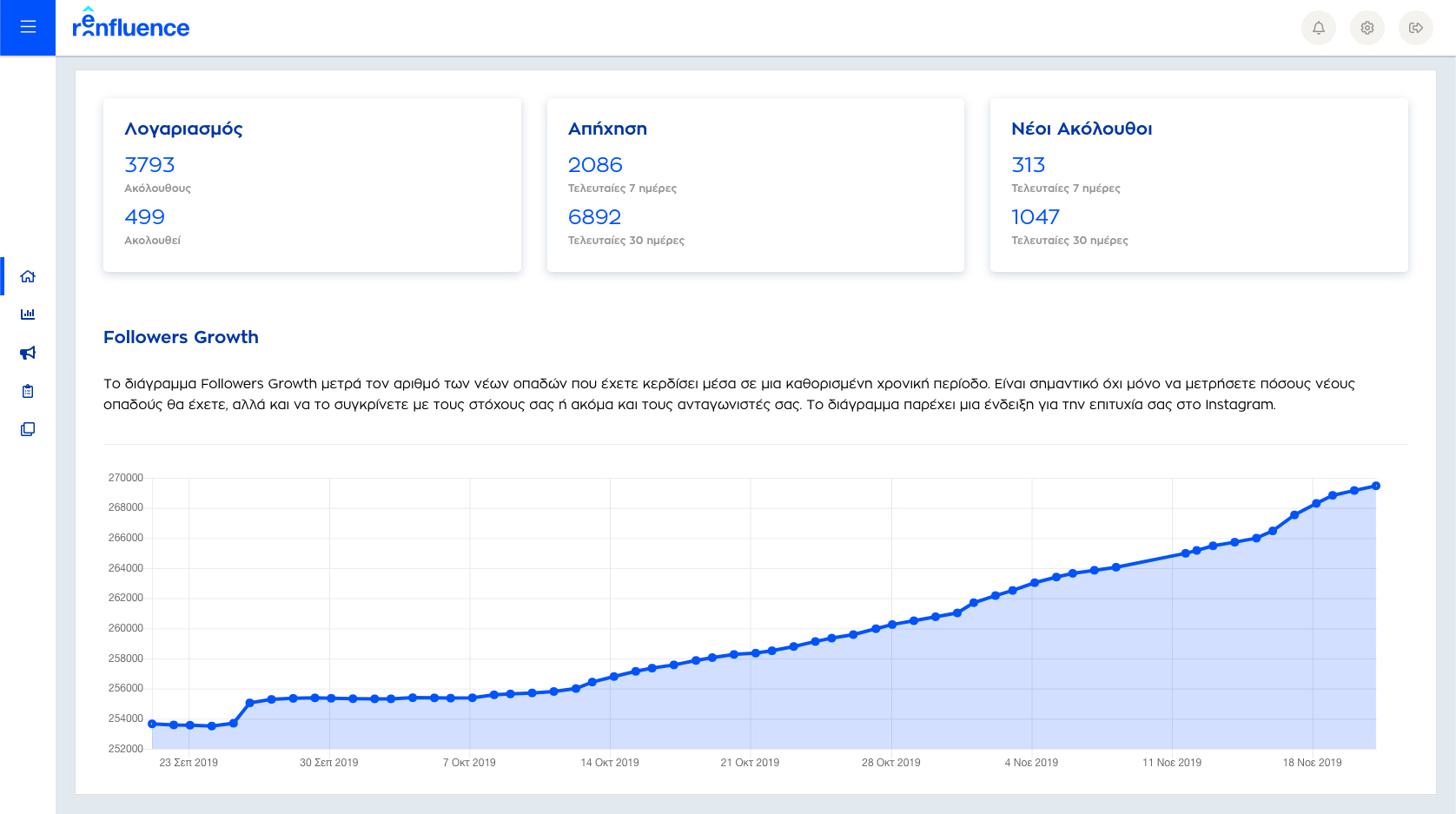The image size is (1456, 814).
Task: Click the Followers Growth heading
Action: (x=181, y=337)
